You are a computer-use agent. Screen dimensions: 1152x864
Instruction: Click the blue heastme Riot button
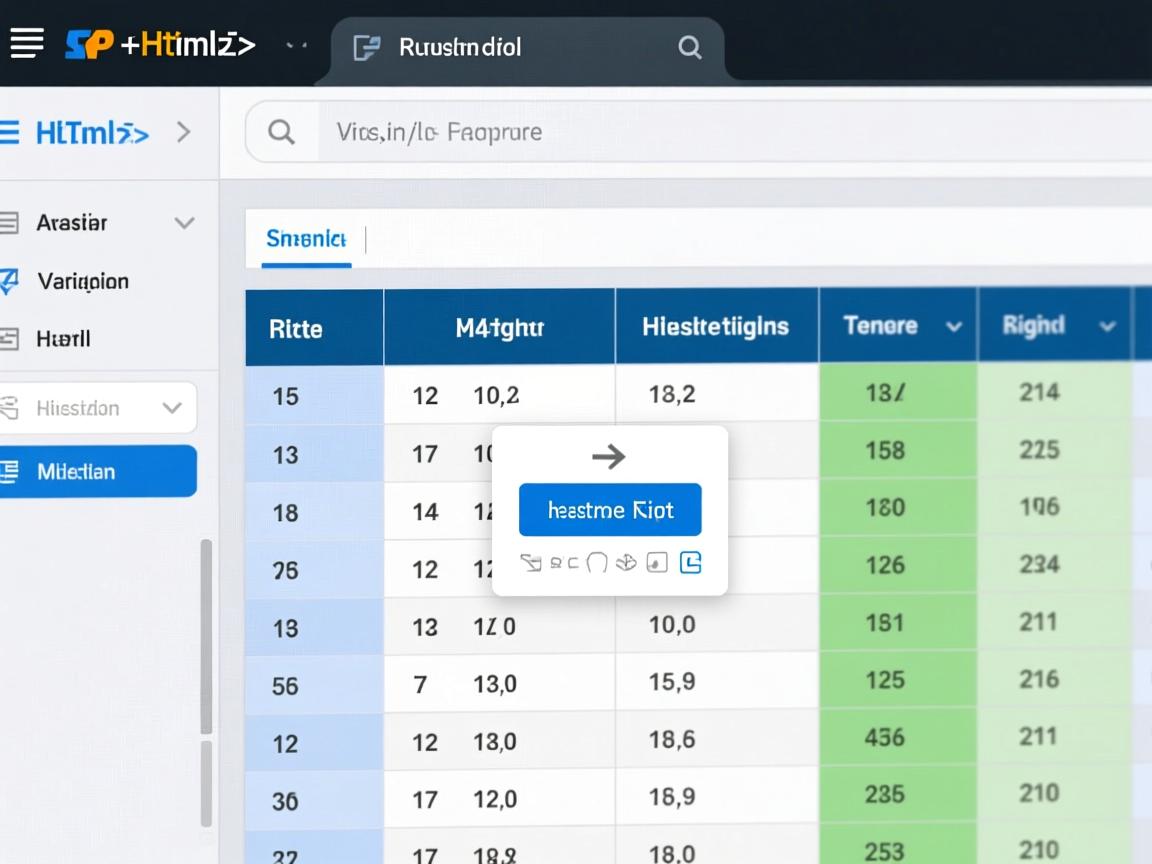point(610,510)
